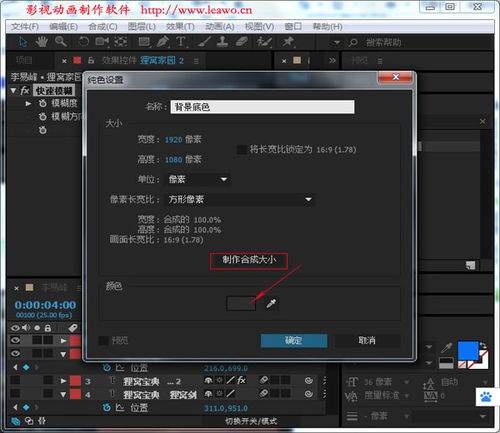Confirm with the 确定 button

pyautogui.click(x=294, y=340)
